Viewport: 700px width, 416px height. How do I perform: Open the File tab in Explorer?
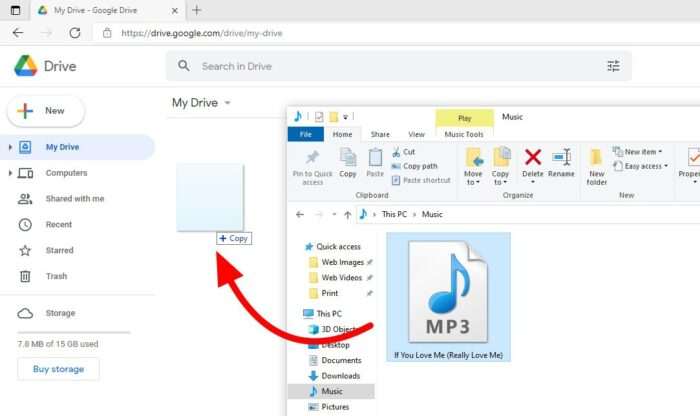(x=306, y=134)
